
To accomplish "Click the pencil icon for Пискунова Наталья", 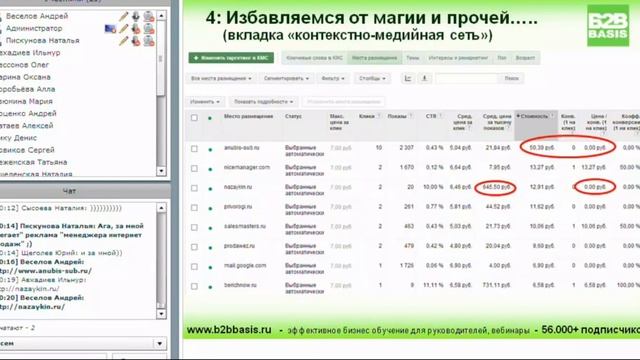I will click(123, 41).
